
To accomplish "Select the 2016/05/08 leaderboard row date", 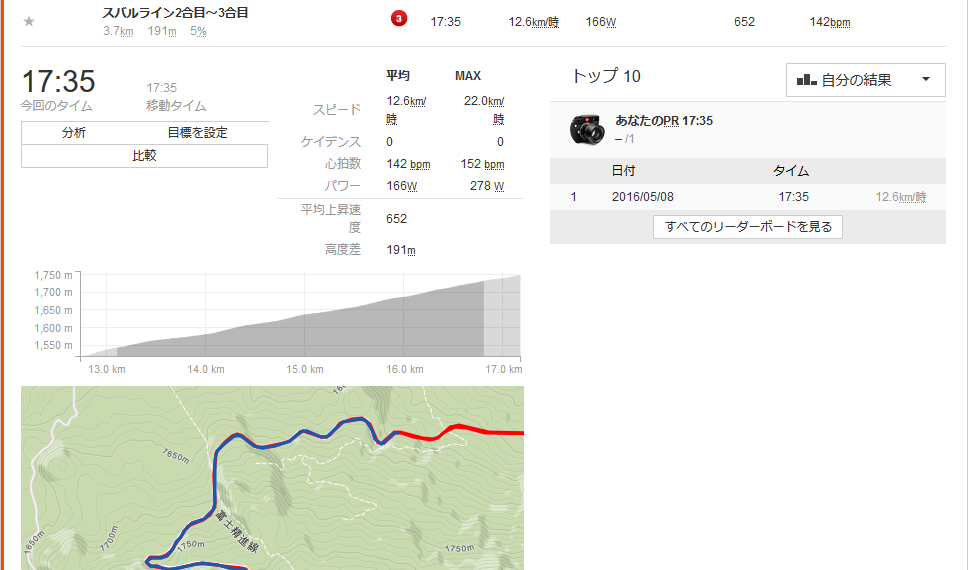I will coord(643,197).
